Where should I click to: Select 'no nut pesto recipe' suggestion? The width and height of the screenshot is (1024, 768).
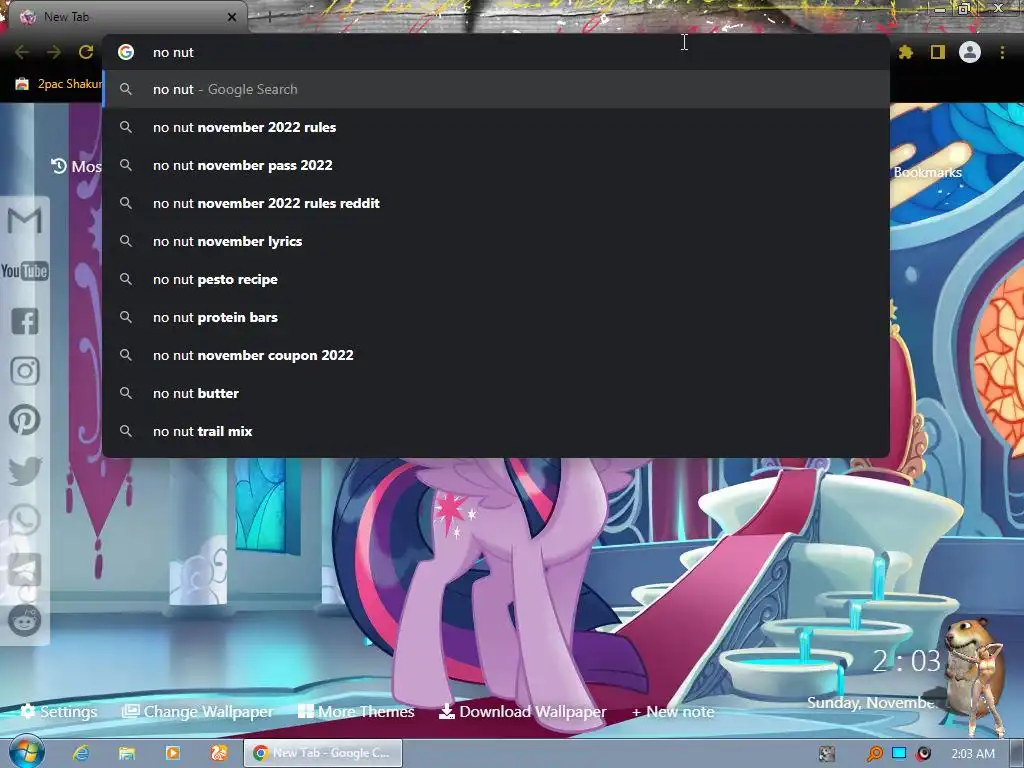pos(496,280)
